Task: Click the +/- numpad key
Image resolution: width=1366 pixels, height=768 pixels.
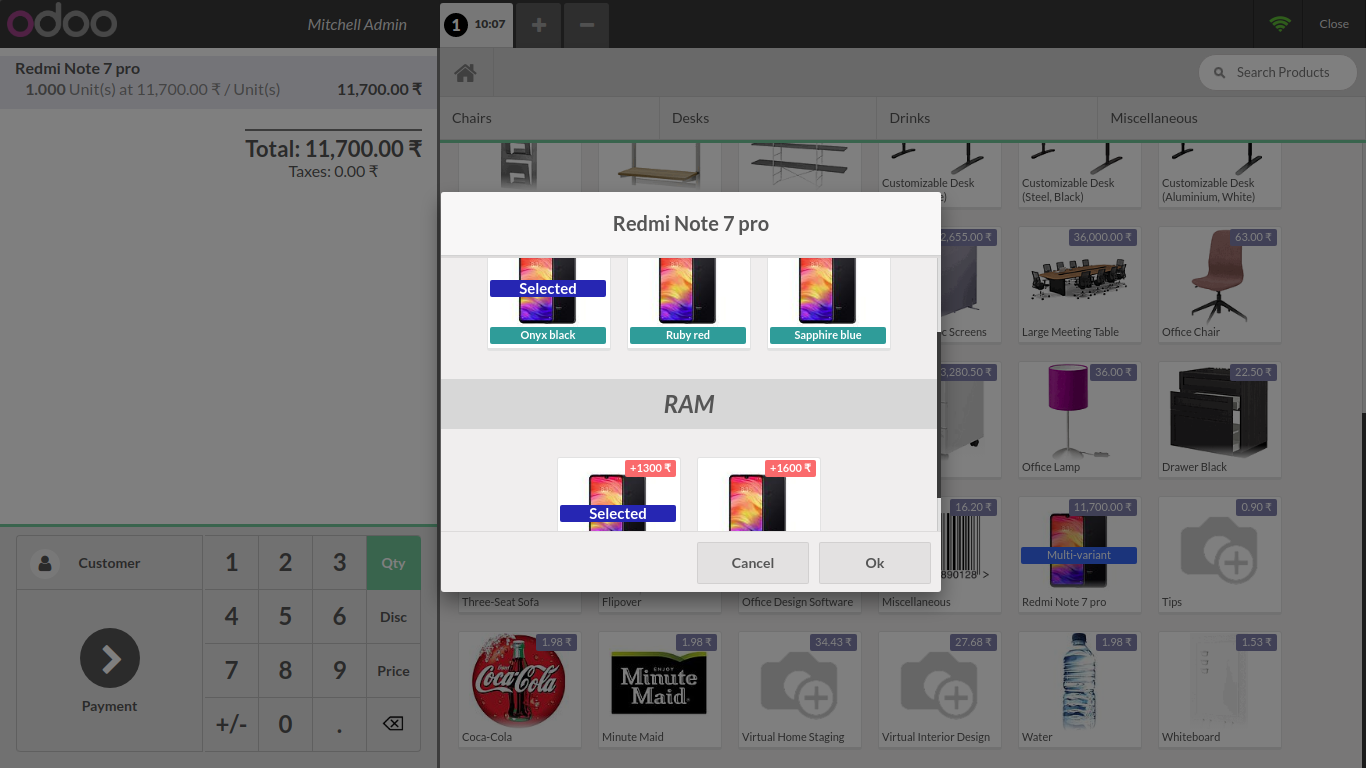Action: 231,724
